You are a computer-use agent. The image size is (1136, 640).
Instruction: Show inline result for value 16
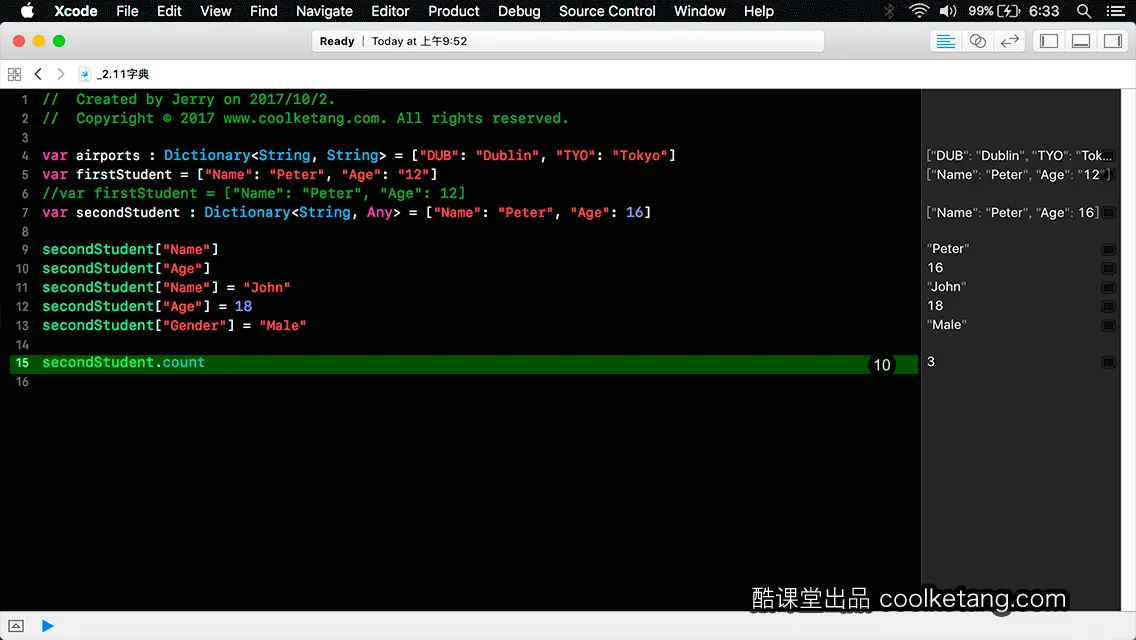[1108, 268]
